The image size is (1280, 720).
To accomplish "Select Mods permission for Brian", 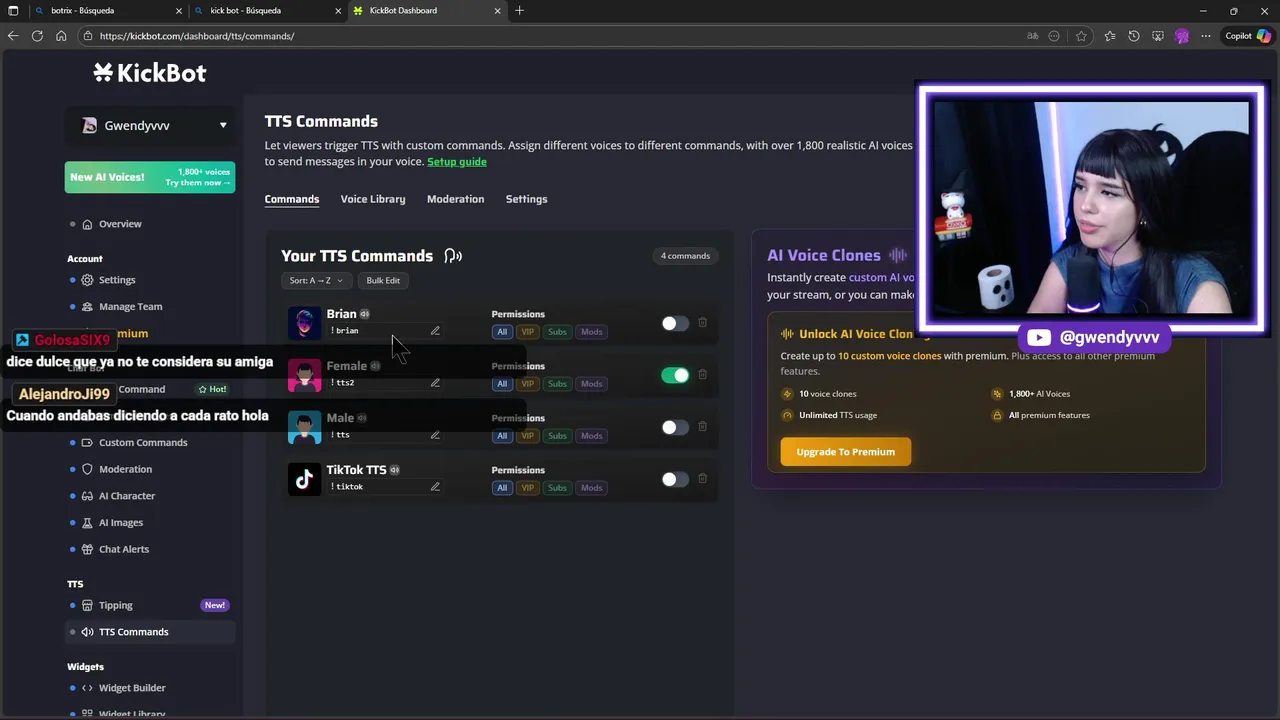I will click(x=592, y=332).
